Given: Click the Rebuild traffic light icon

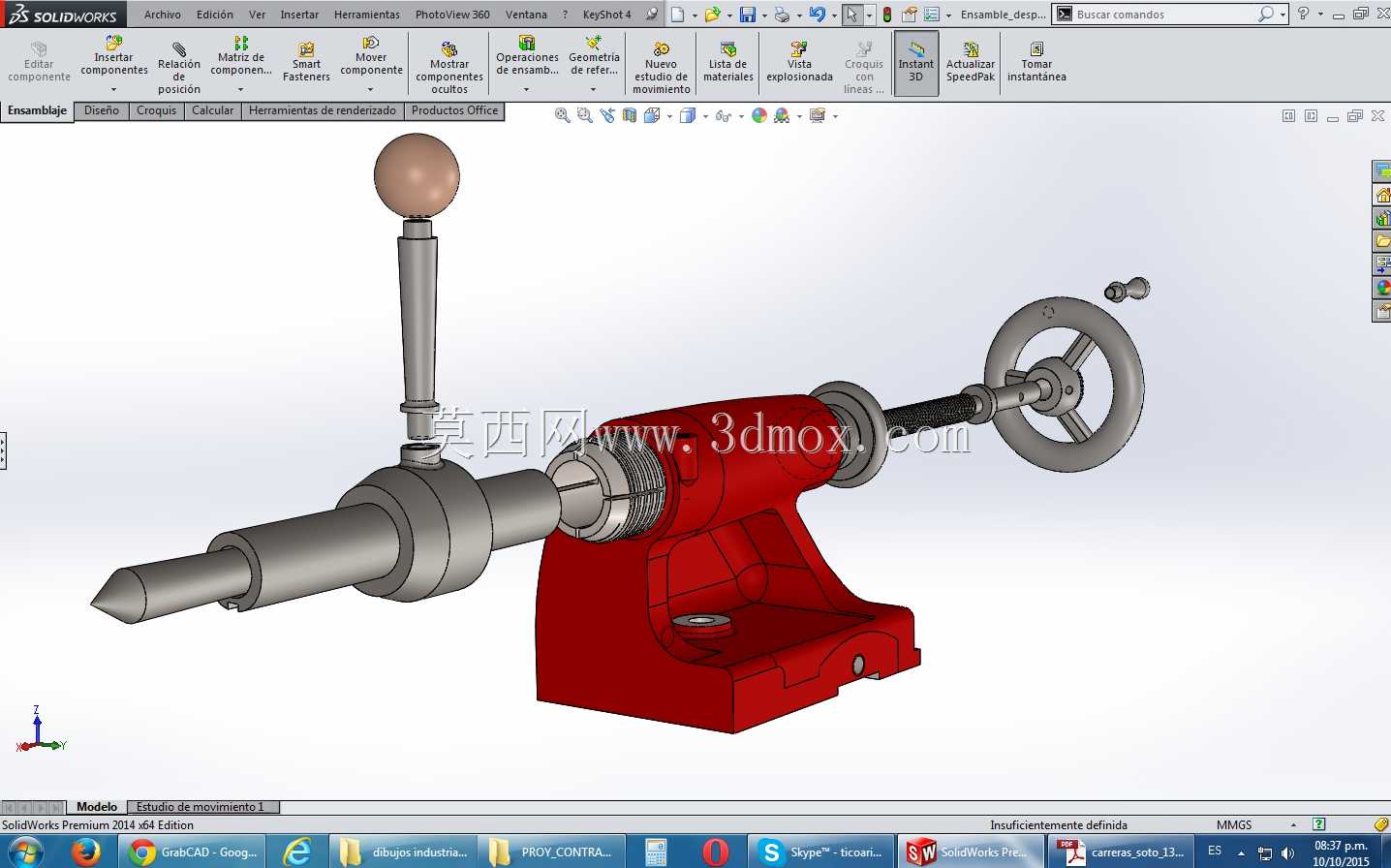Looking at the screenshot, I should click(x=886, y=15).
